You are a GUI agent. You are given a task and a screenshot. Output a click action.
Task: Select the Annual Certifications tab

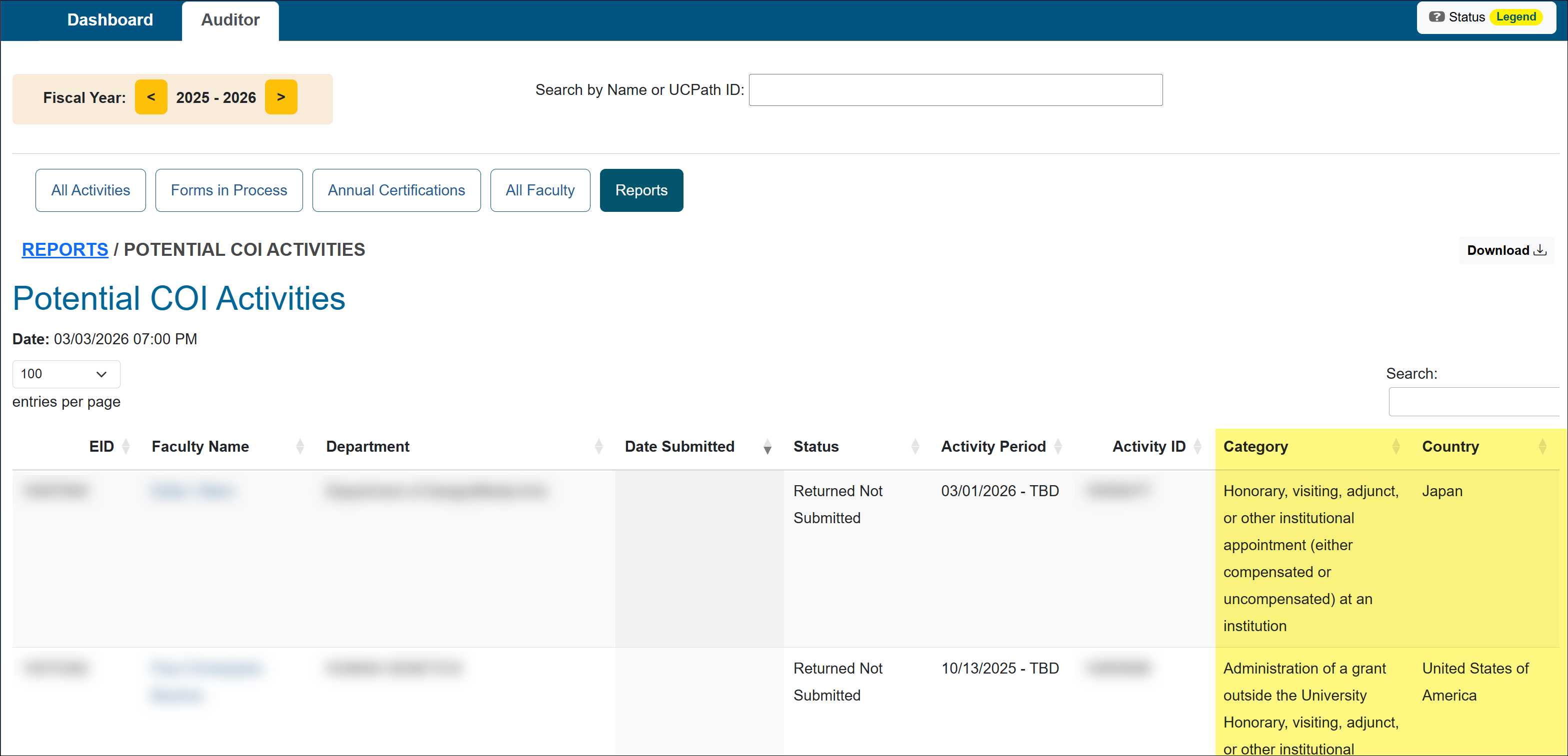pyautogui.click(x=396, y=190)
